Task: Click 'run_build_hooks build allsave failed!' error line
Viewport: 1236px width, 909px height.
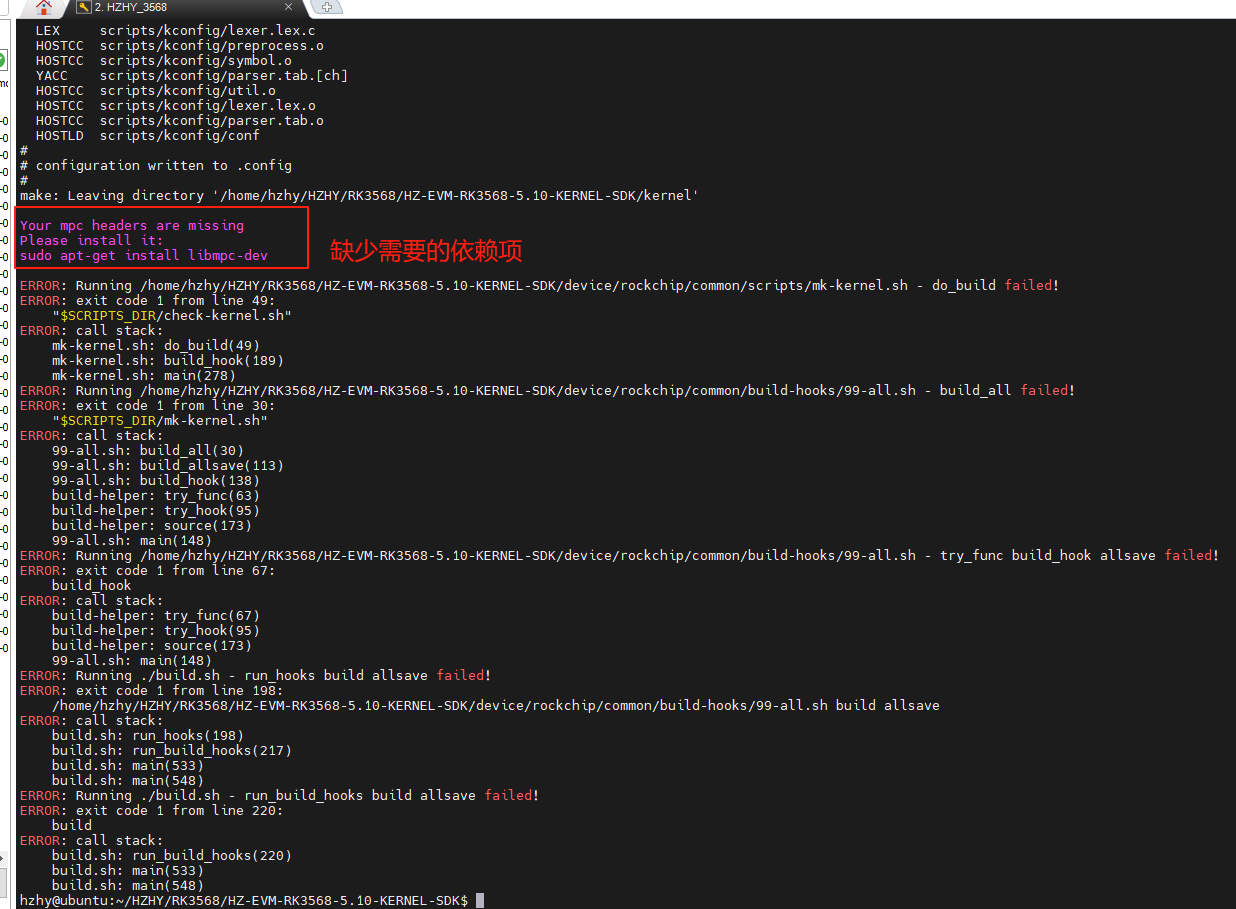Action: 279,796
